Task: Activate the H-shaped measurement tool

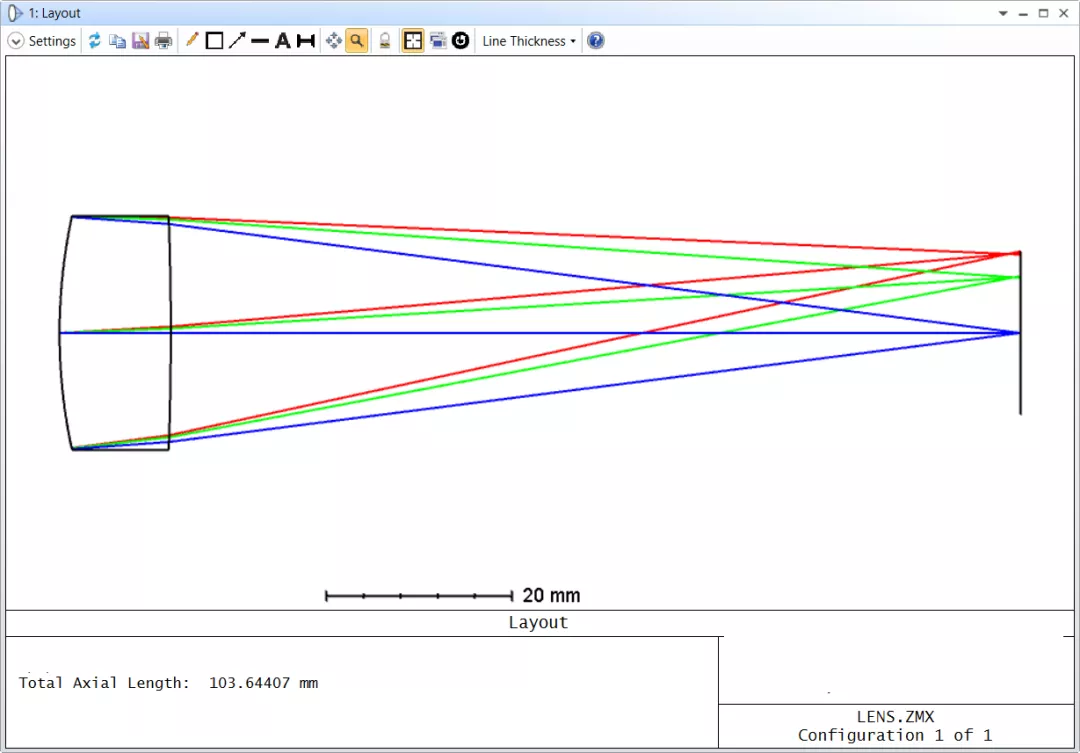Action: tap(306, 41)
